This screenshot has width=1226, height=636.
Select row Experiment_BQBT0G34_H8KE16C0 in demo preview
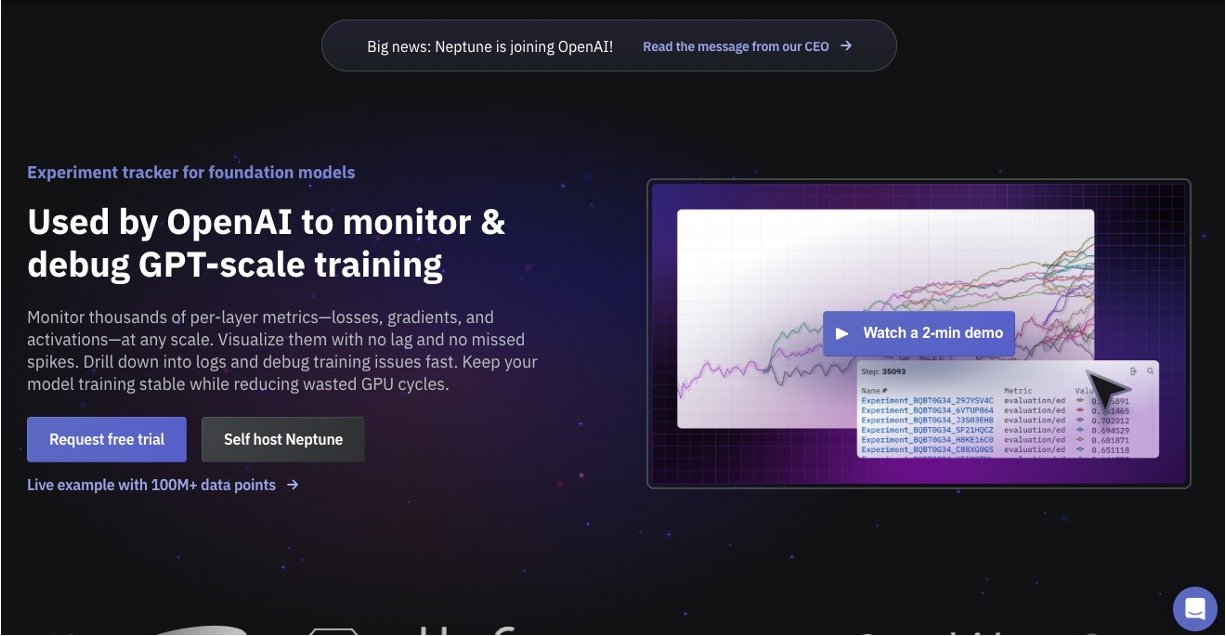point(925,440)
